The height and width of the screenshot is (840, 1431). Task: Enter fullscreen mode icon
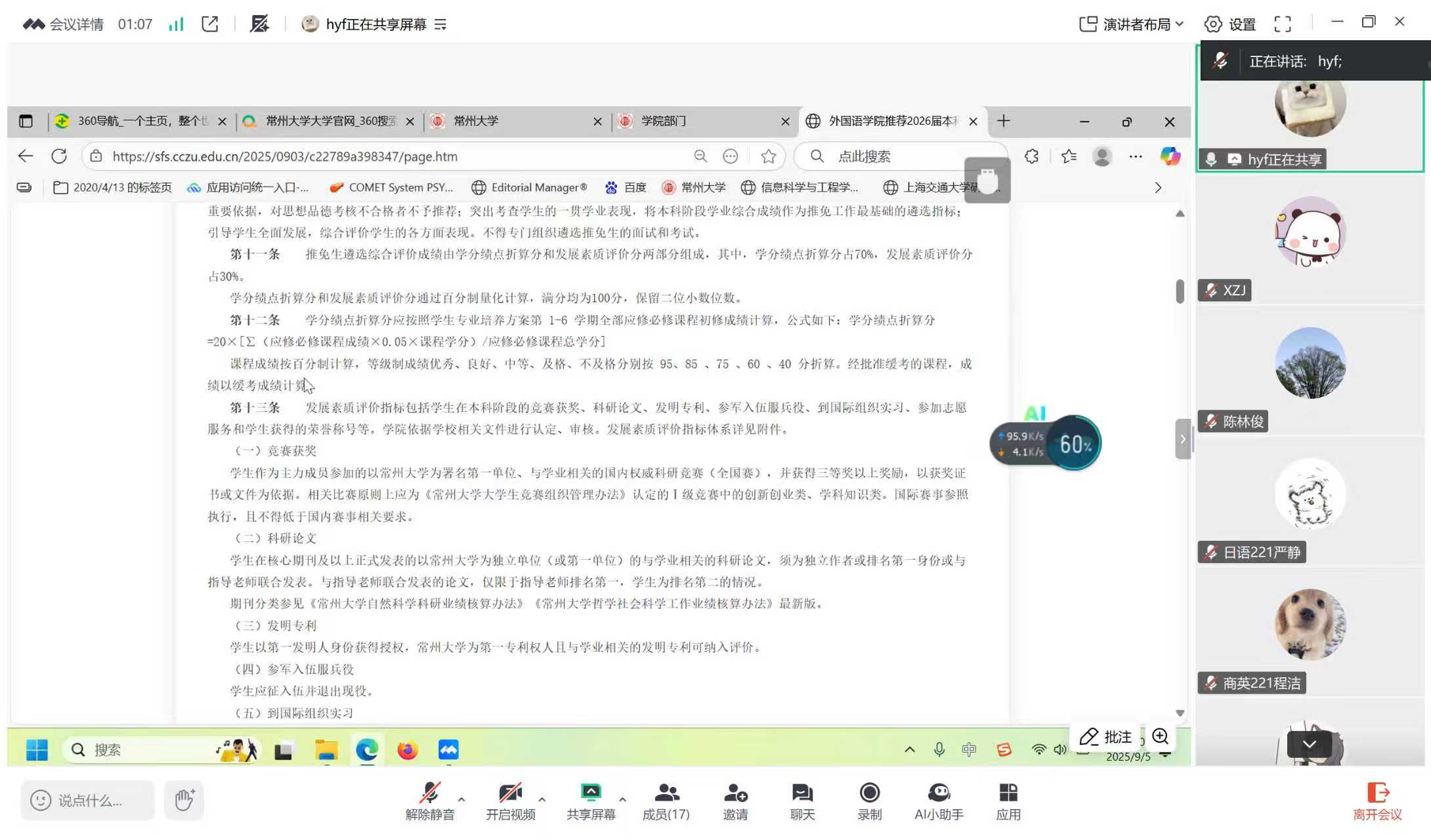tap(1283, 24)
